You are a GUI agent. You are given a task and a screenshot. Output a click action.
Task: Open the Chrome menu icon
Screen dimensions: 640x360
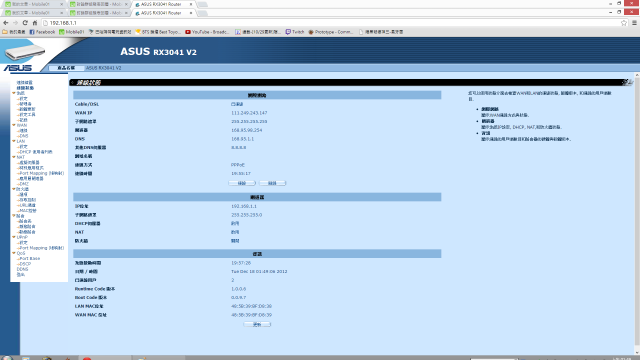[634, 23]
